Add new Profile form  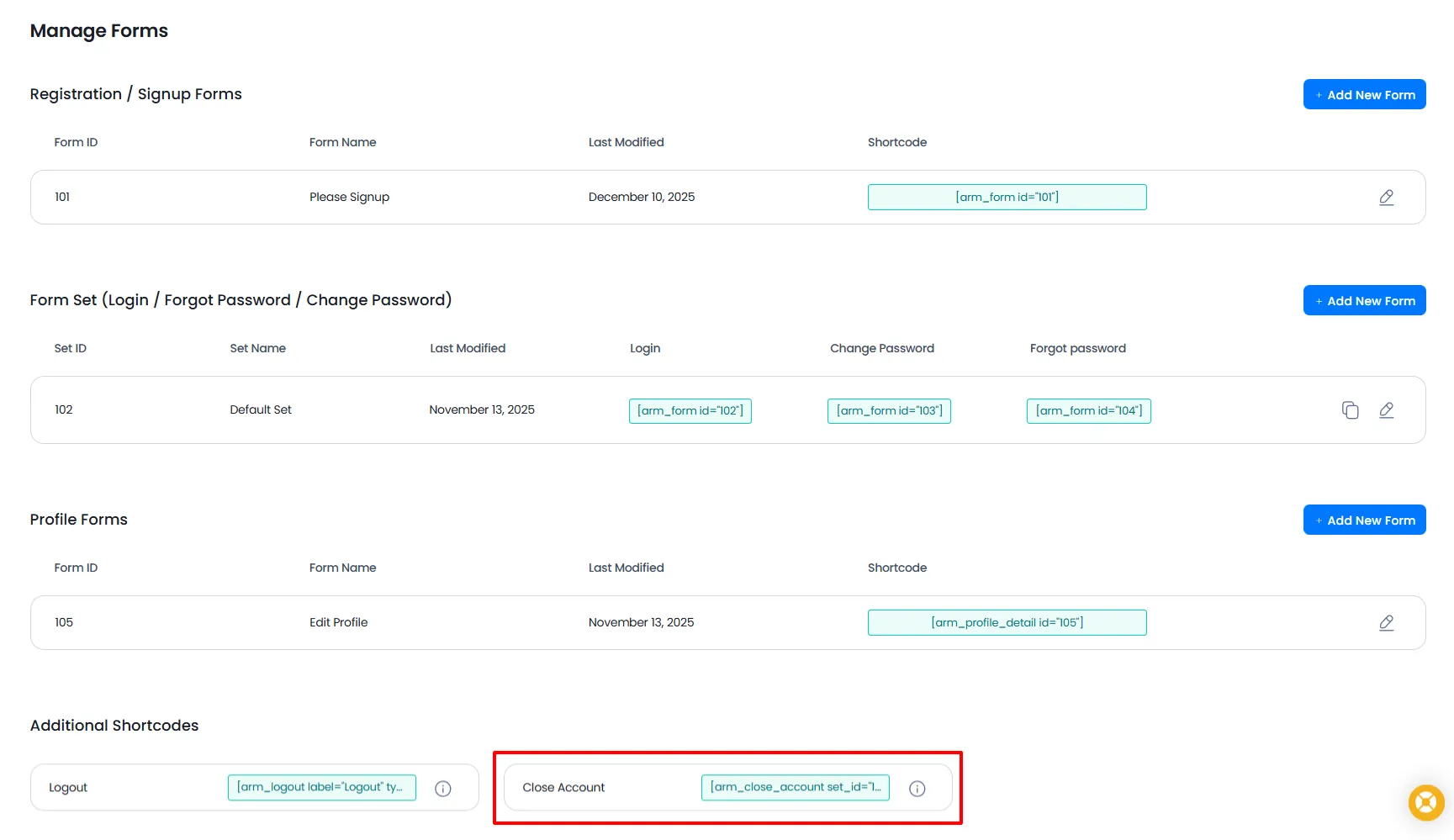pyautogui.click(x=1364, y=520)
